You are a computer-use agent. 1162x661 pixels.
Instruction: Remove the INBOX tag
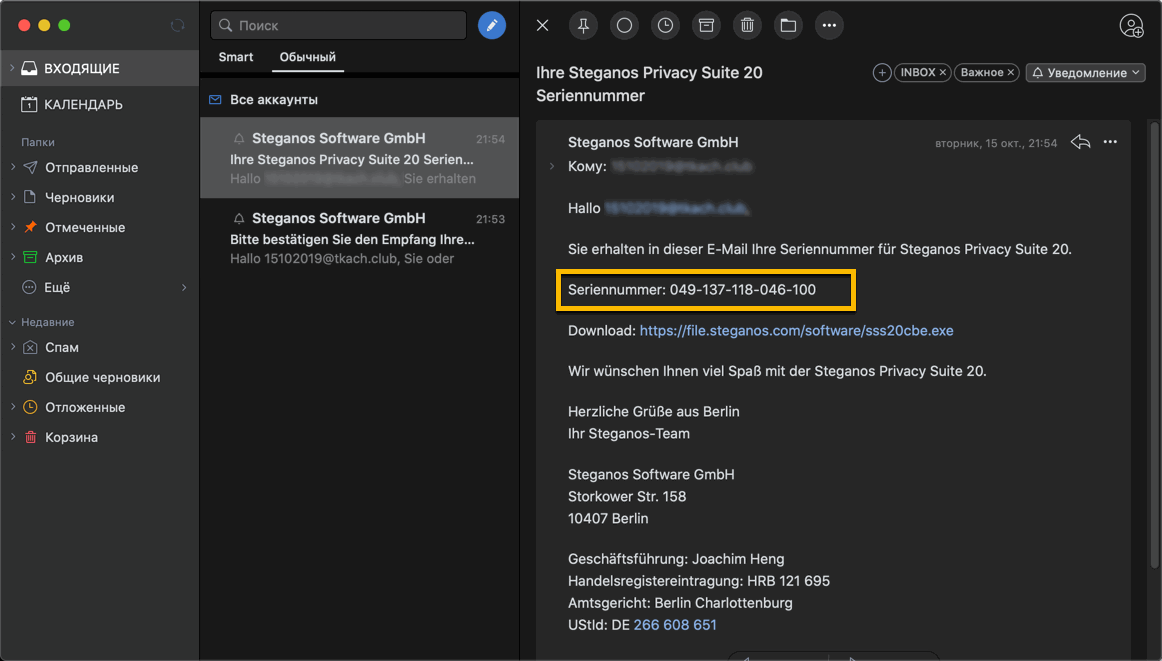tap(943, 73)
